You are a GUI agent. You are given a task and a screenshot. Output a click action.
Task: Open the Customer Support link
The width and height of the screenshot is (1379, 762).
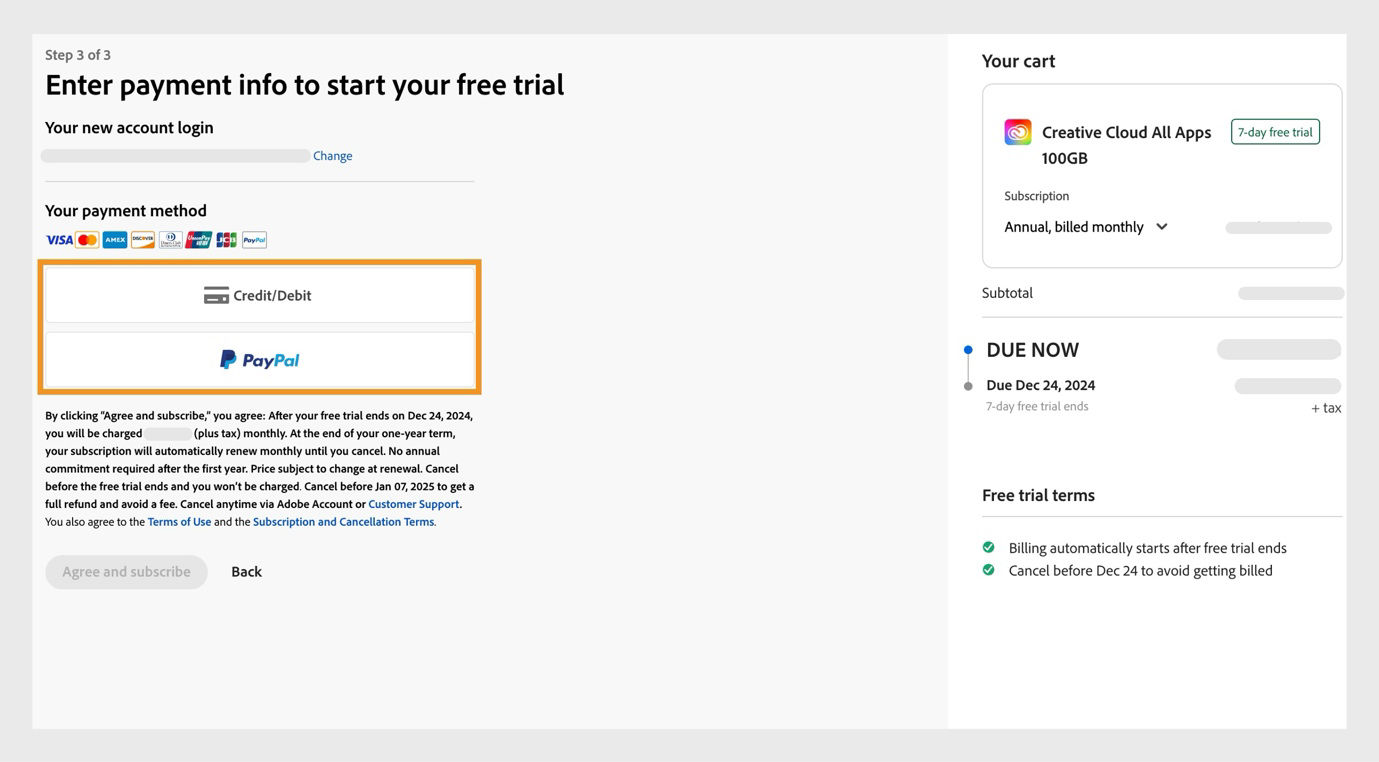pyautogui.click(x=414, y=504)
